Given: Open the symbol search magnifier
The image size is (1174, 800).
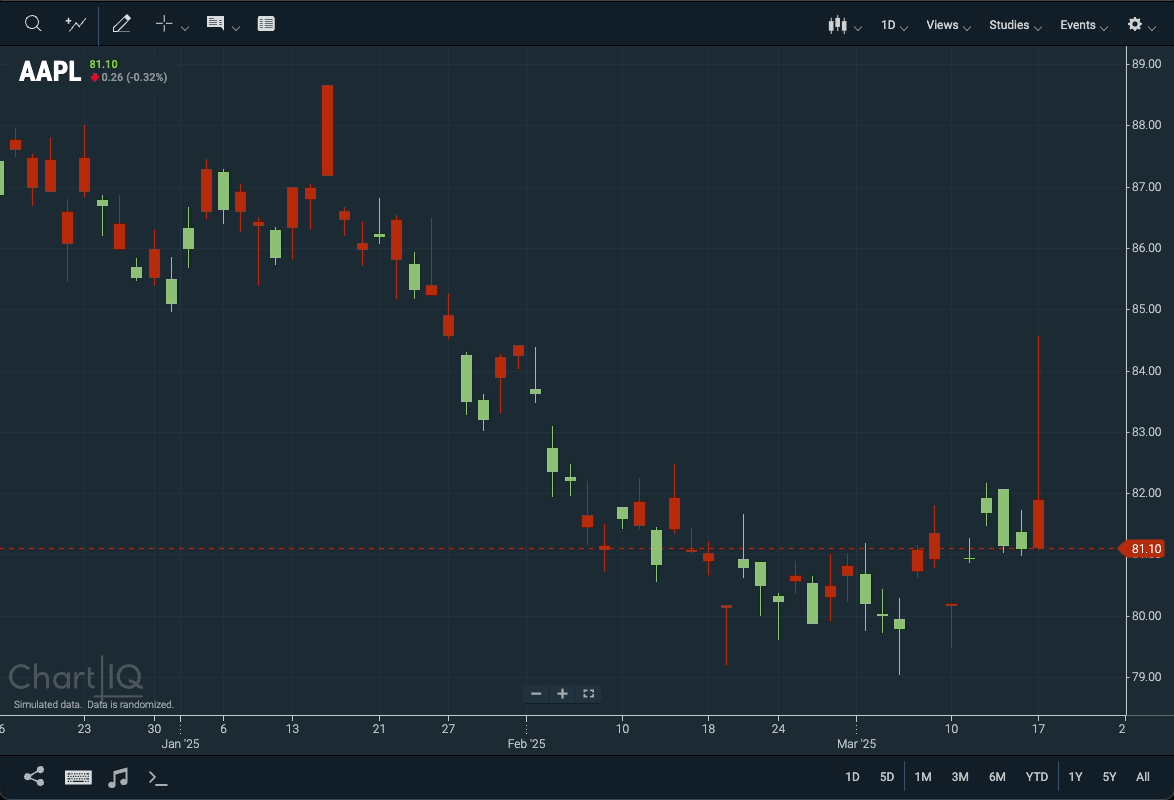Looking at the screenshot, I should click(x=33, y=24).
